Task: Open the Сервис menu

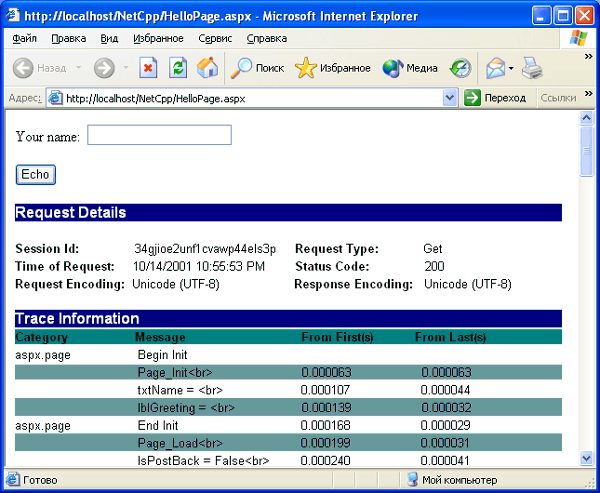Action: click(x=215, y=38)
